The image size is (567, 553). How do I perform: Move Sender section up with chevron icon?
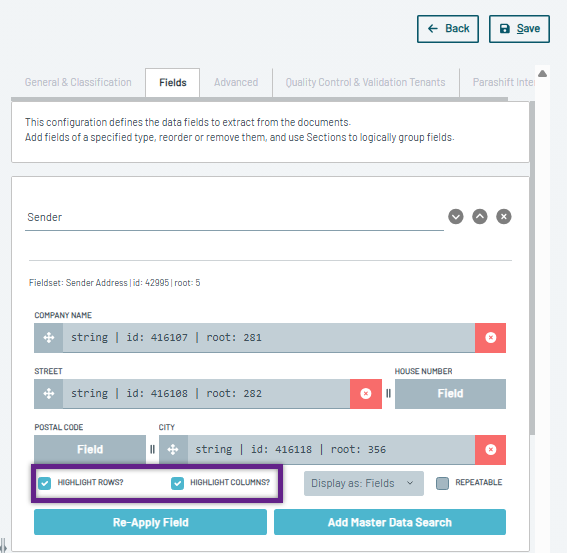(x=480, y=217)
